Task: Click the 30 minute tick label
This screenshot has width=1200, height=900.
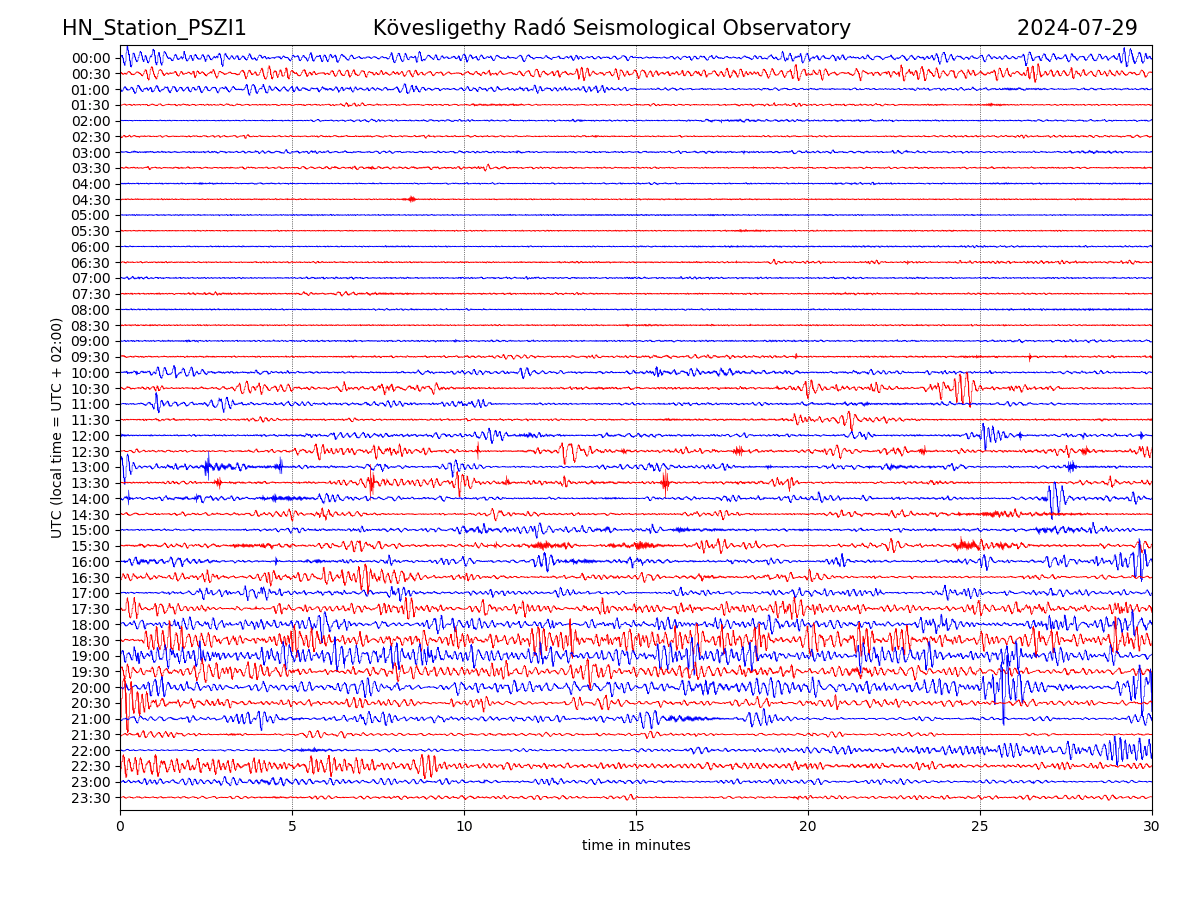Action: 1152,826
